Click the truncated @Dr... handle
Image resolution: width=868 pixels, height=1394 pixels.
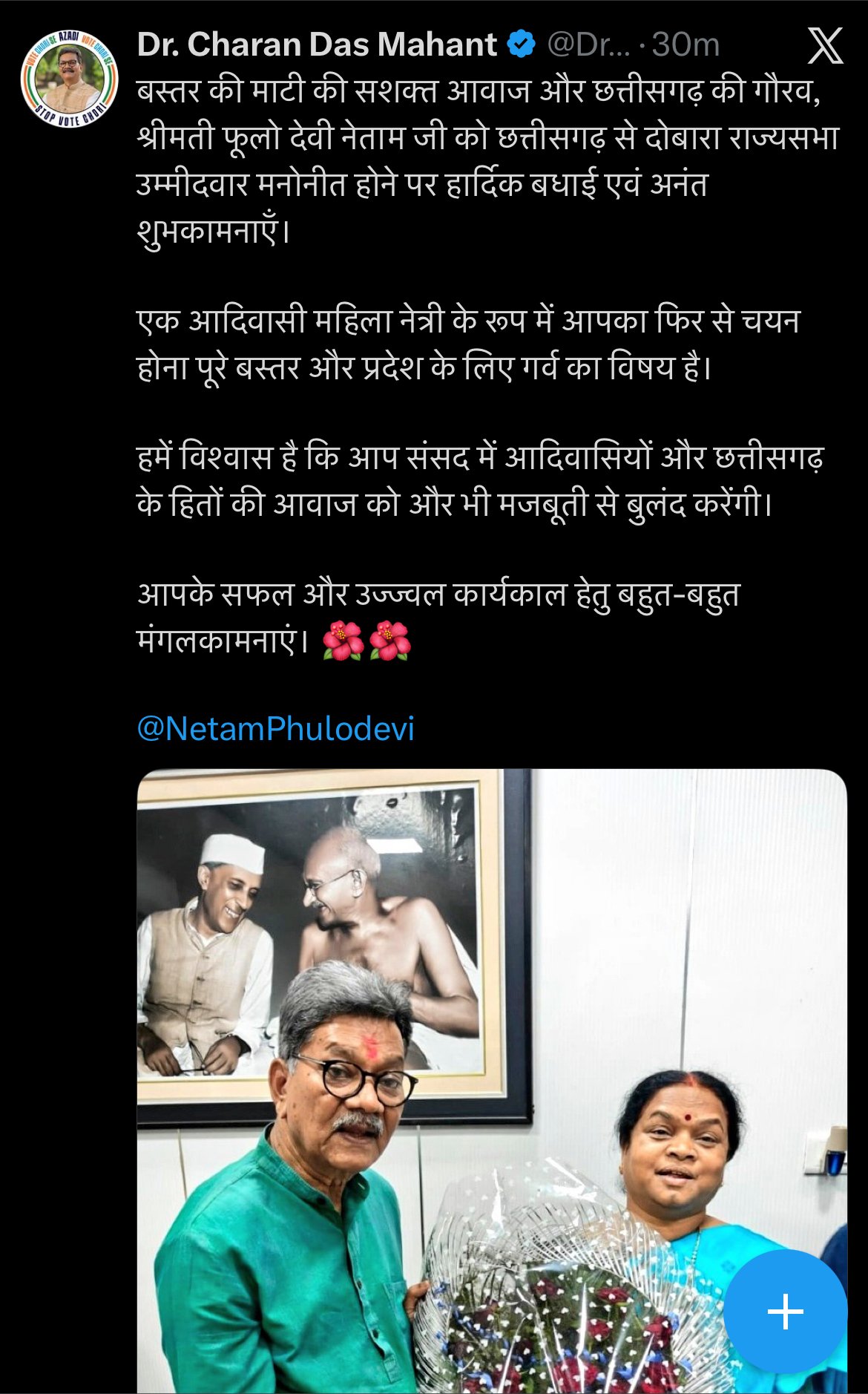(x=588, y=45)
